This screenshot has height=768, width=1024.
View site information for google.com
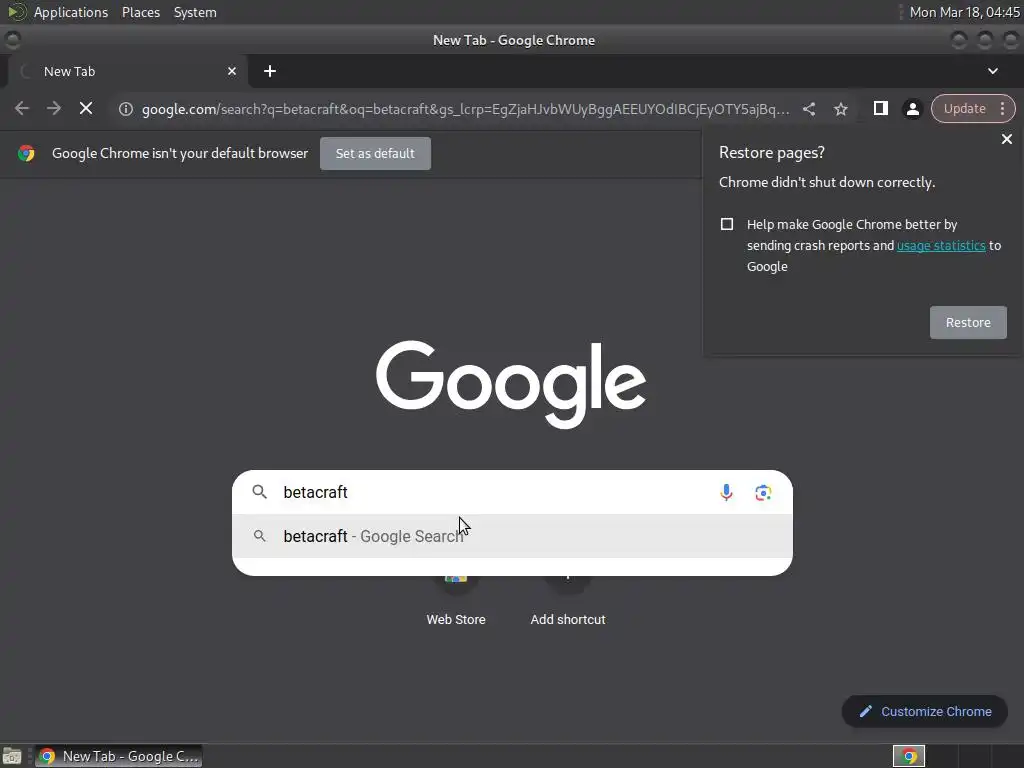click(125, 109)
